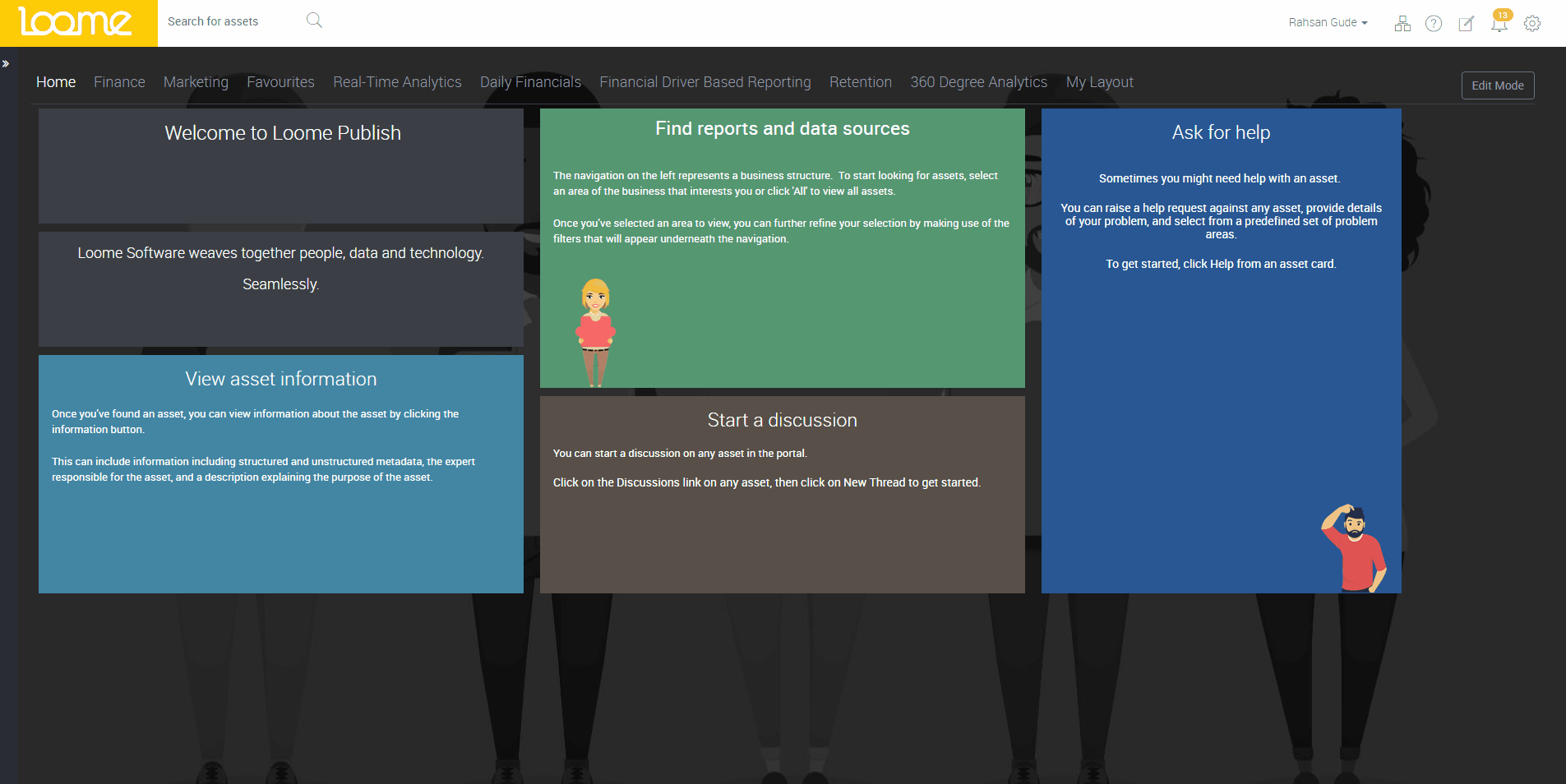Click the bearded man scratching head image

pos(1354,548)
